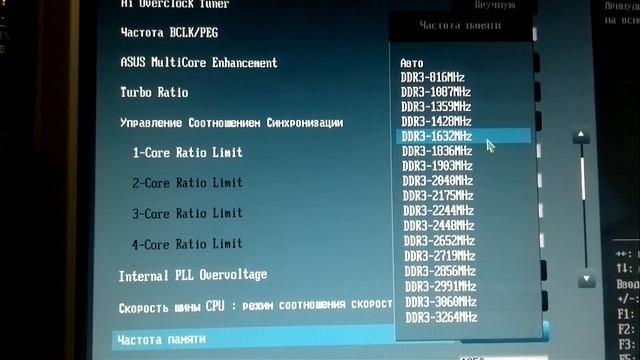The image size is (640, 360).
Task: Select the Turbo Ratio setting
Action: [x=154, y=92]
